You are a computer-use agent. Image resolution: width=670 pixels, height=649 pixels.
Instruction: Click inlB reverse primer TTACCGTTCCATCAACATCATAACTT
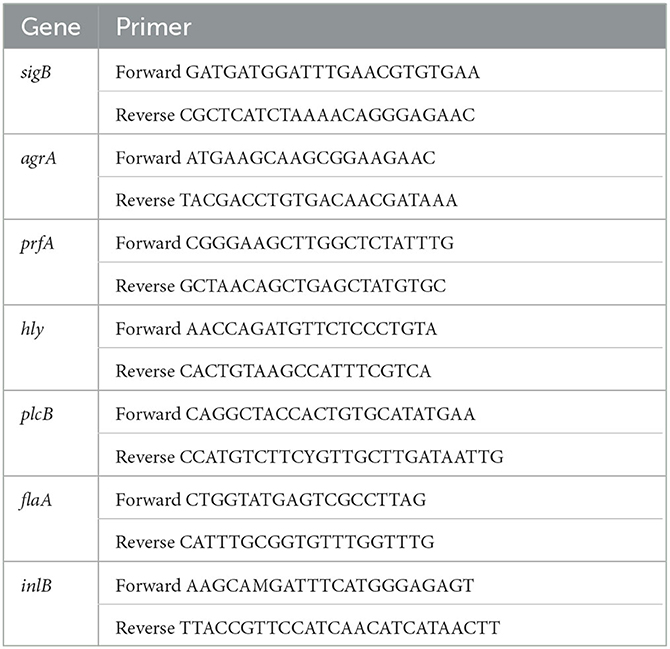[x=340, y=628]
